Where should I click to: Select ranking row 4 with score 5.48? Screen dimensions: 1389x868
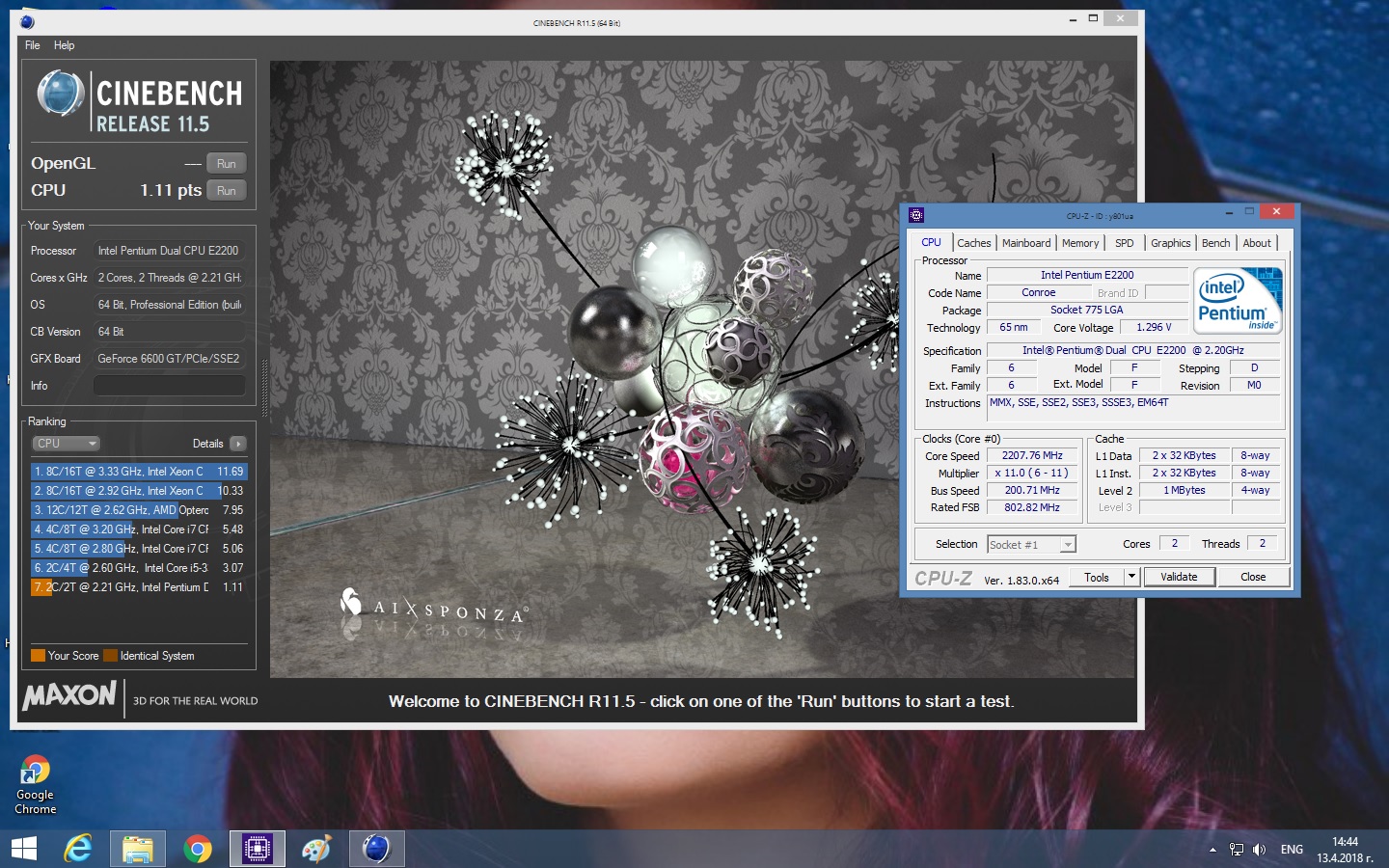coord(139,529)
